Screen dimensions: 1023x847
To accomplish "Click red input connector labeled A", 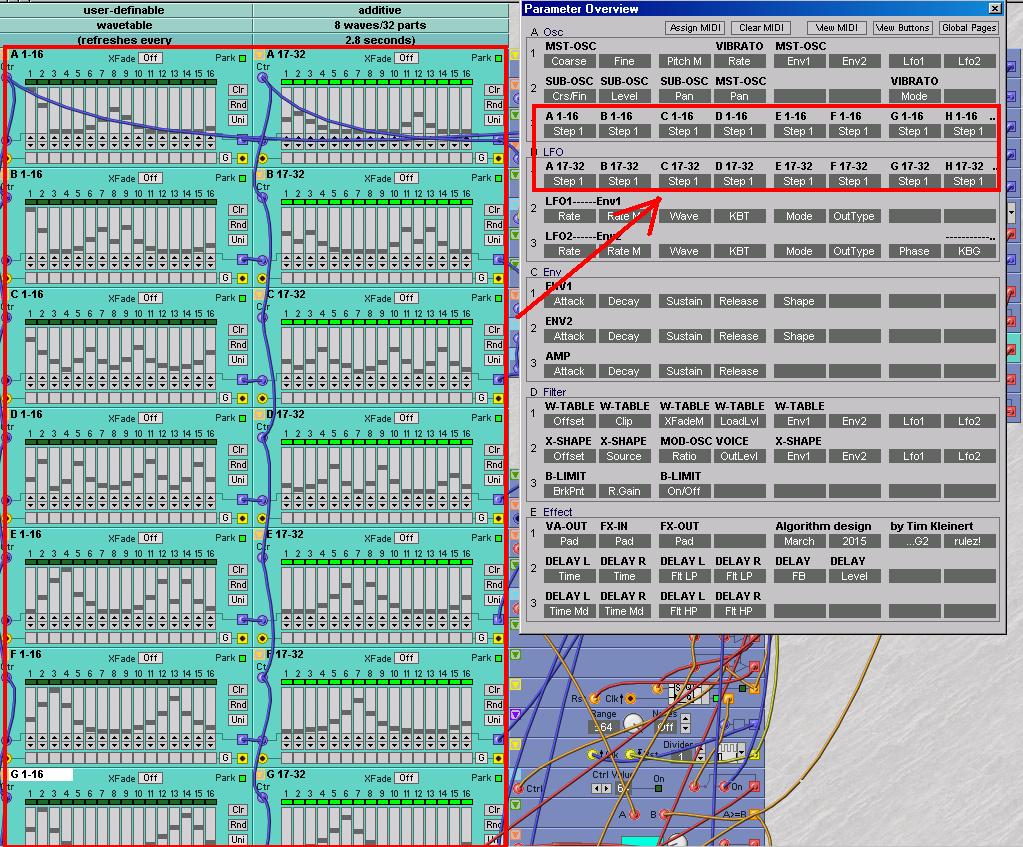I will (x=634, y=815).
